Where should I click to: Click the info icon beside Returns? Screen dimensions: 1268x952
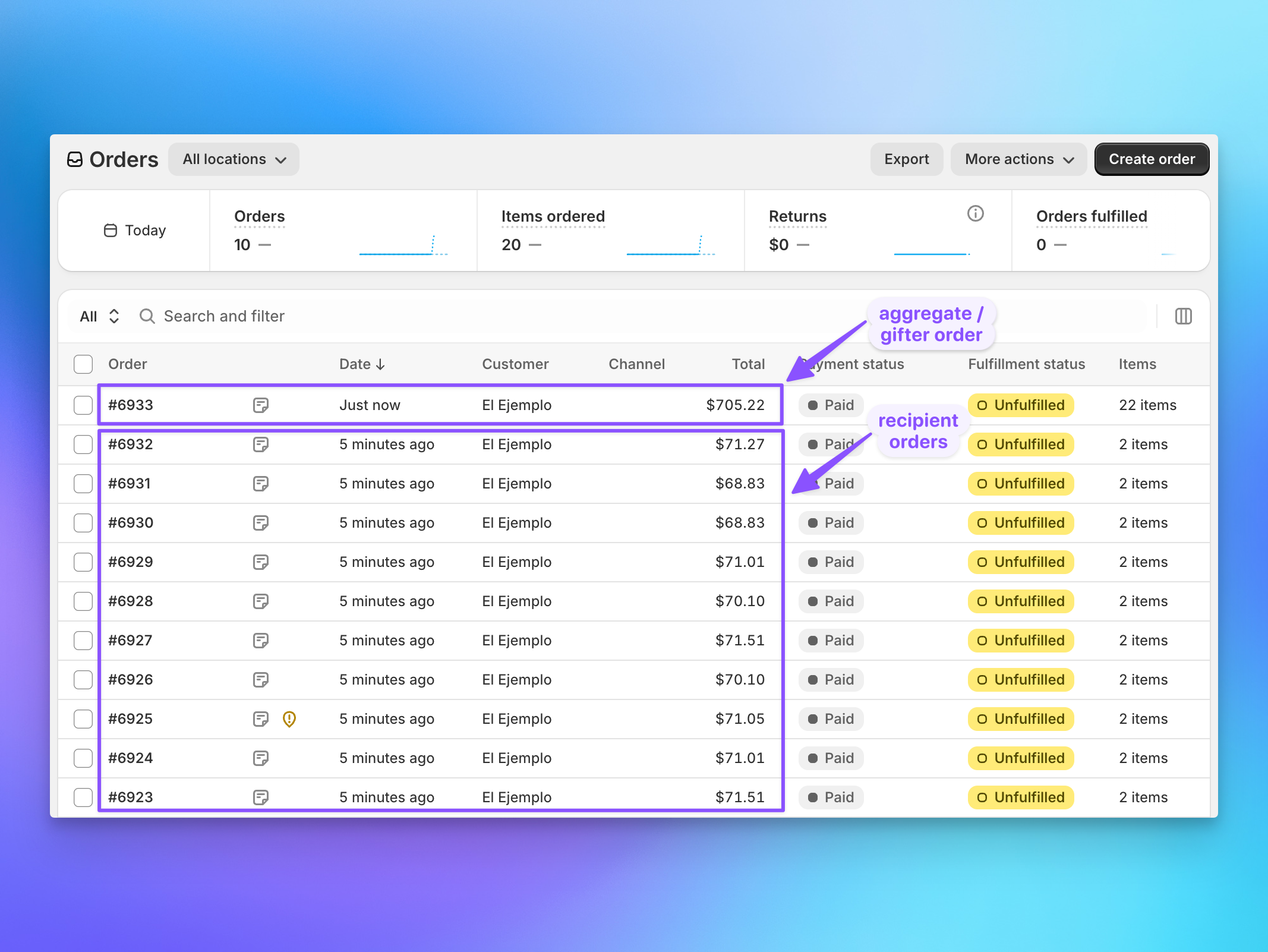click(976, 214)
